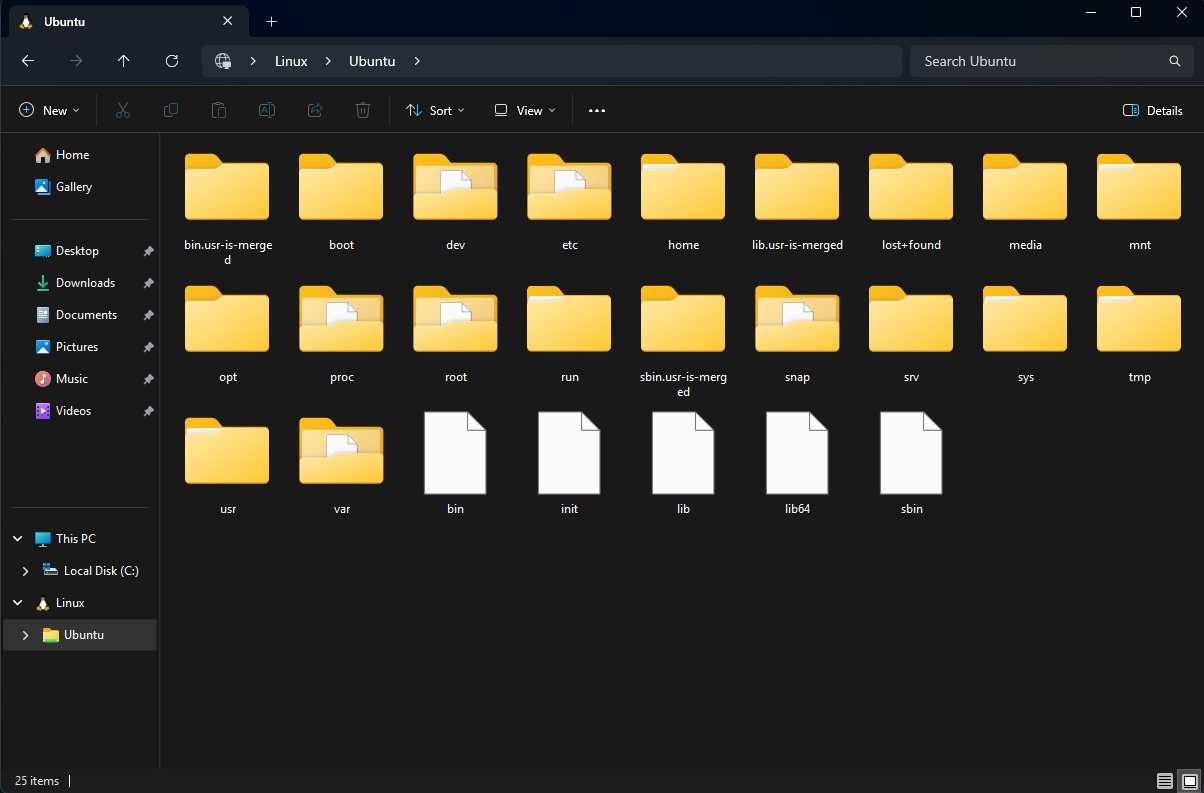
Task: Select the run folder
Action: 570,334
